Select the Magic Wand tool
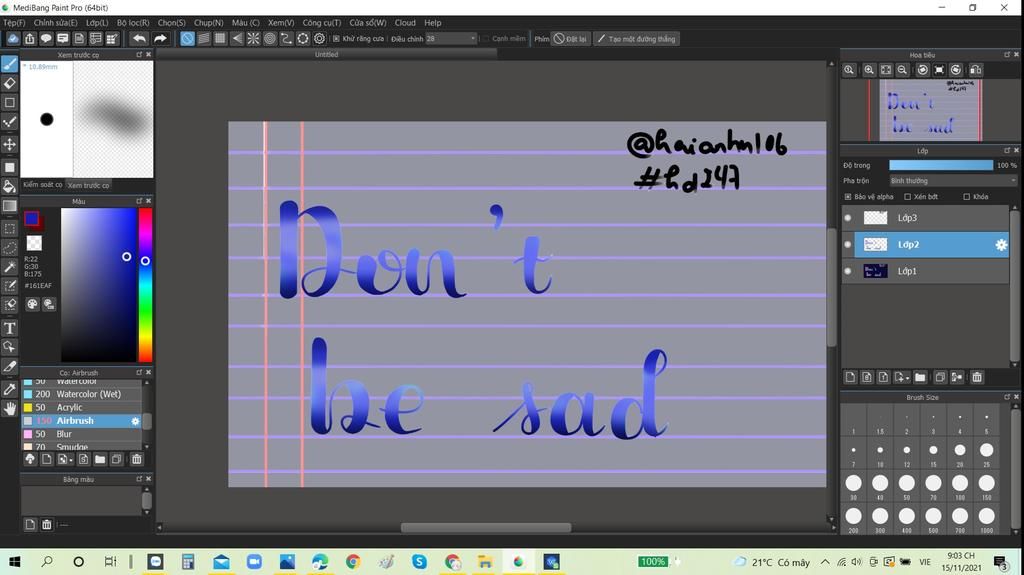1024x575 pixels. [10, 267]
